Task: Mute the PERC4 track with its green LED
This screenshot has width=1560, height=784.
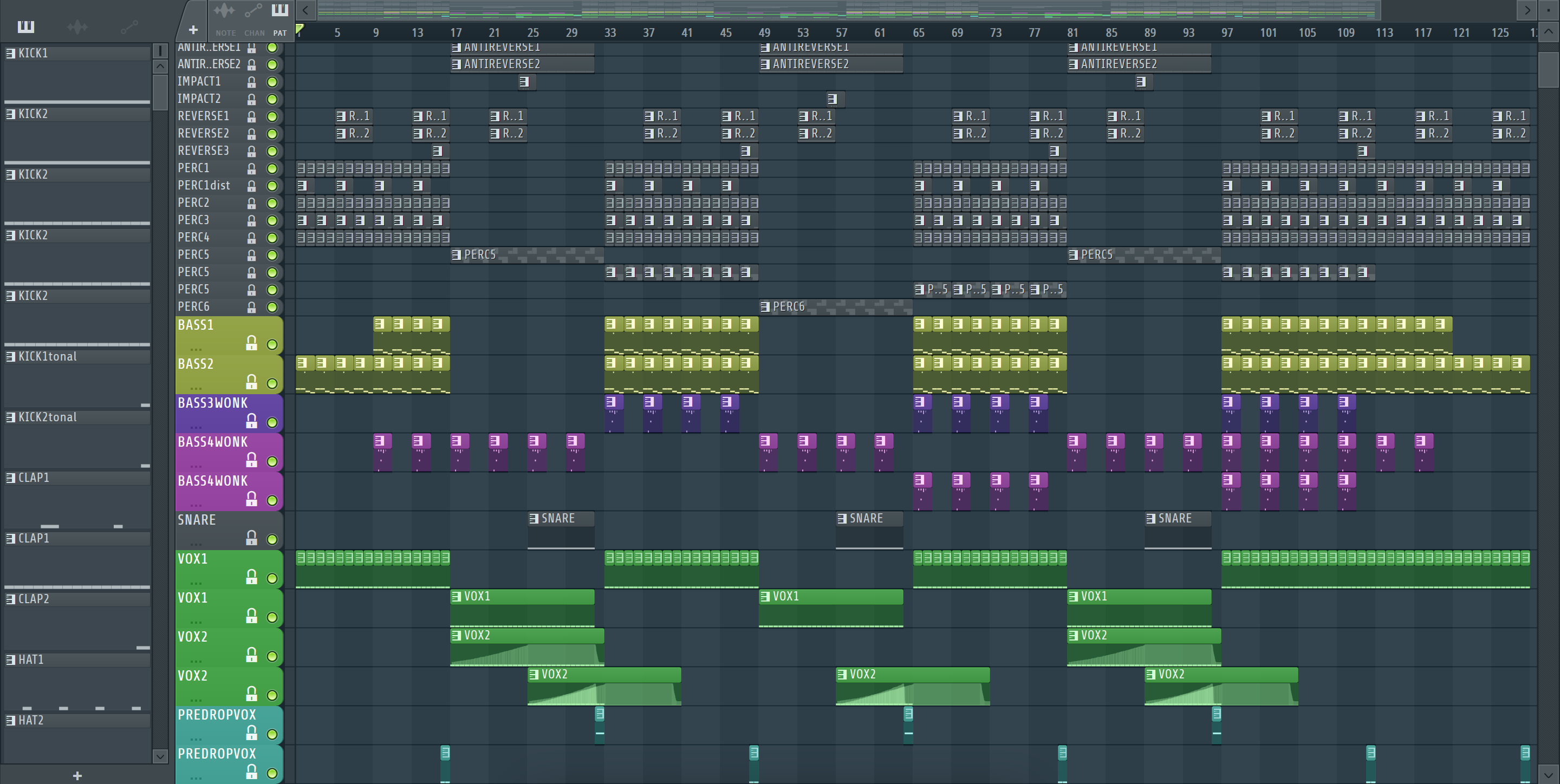Action: [x=272, y=238]
